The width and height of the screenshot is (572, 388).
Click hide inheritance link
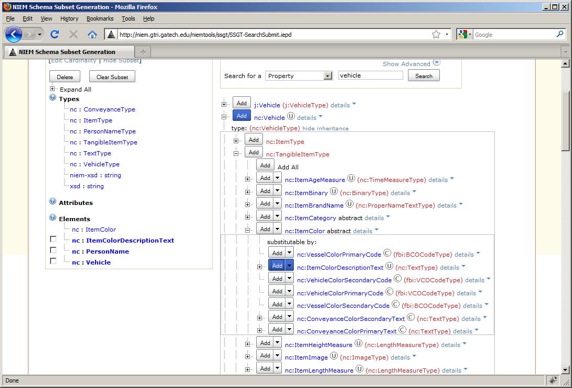(325, 128)
